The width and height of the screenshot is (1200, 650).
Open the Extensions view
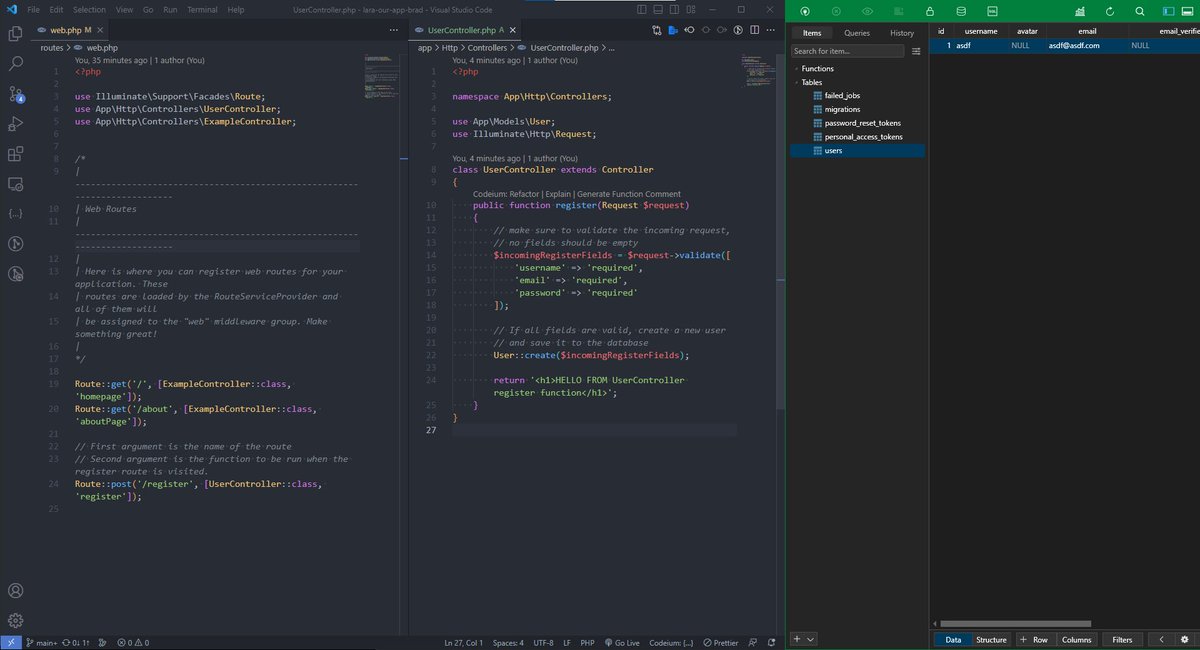point(15,154)
